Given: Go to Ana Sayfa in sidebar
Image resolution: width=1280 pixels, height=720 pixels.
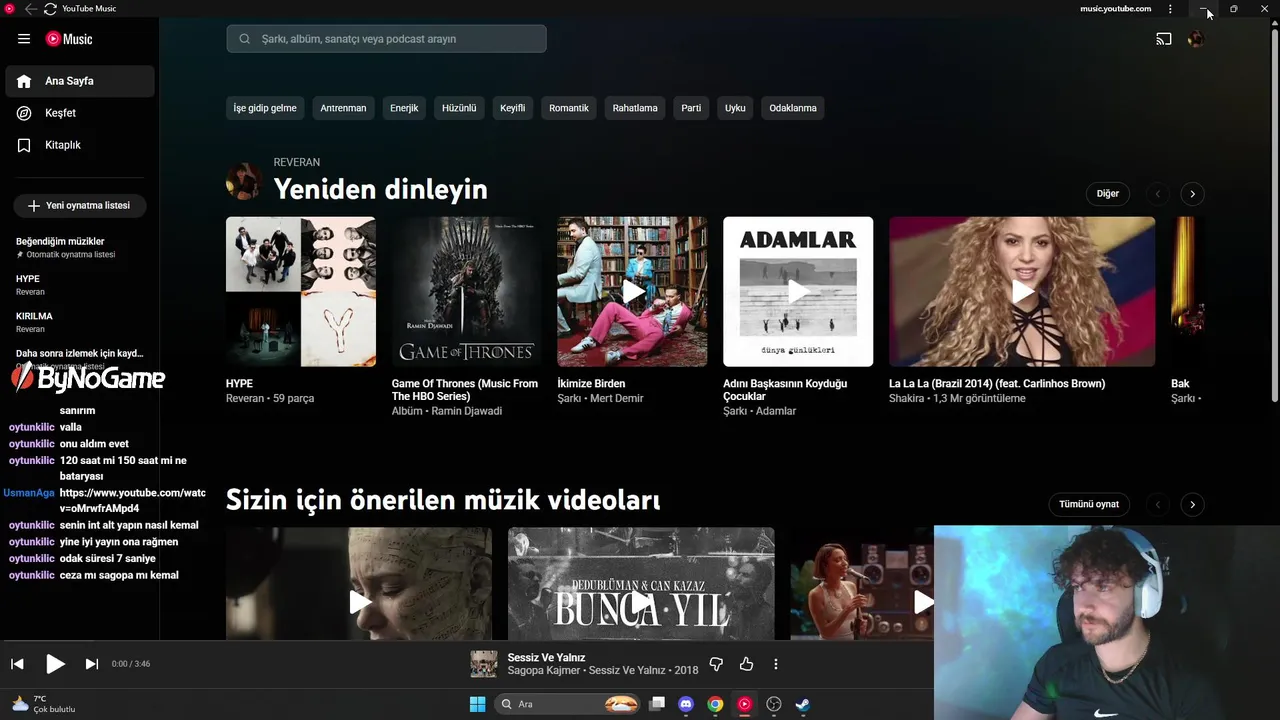Looking at the screenshot, I should pyautogui.click(x=80, y=81).
